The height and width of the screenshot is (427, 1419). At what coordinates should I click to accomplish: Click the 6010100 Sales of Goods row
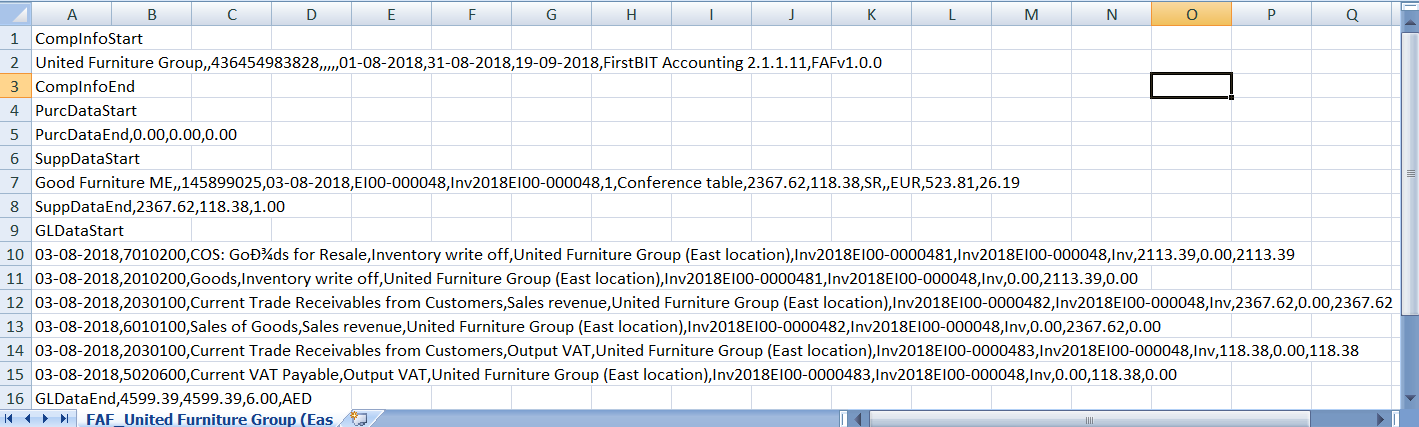pyautogui.click(x=598, y=327)
